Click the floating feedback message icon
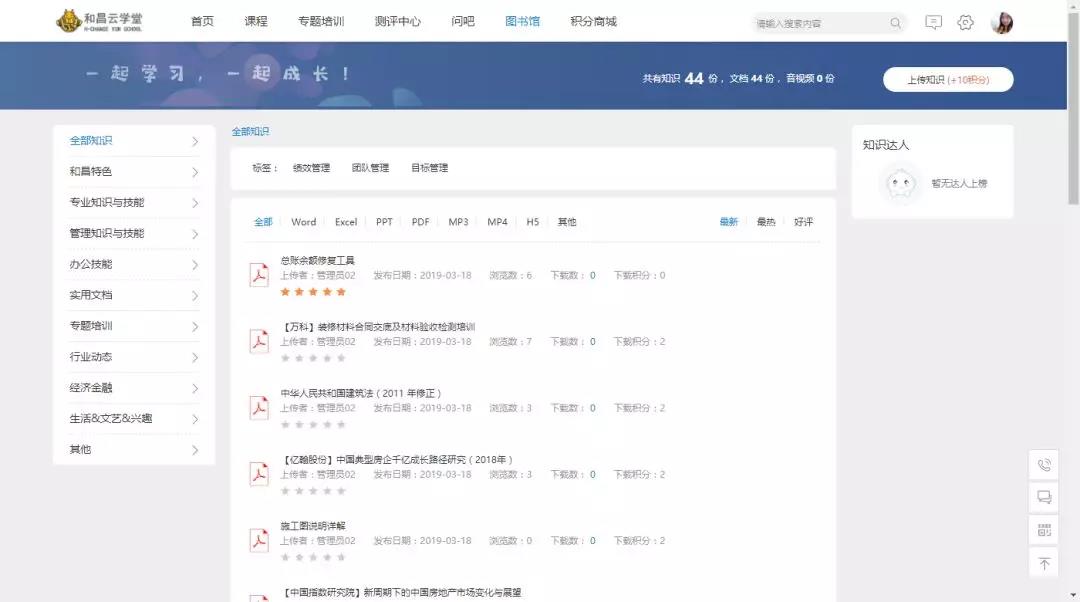This screenshot has width=1080, height=602. pyautogui.click(x=1044, y=497)
